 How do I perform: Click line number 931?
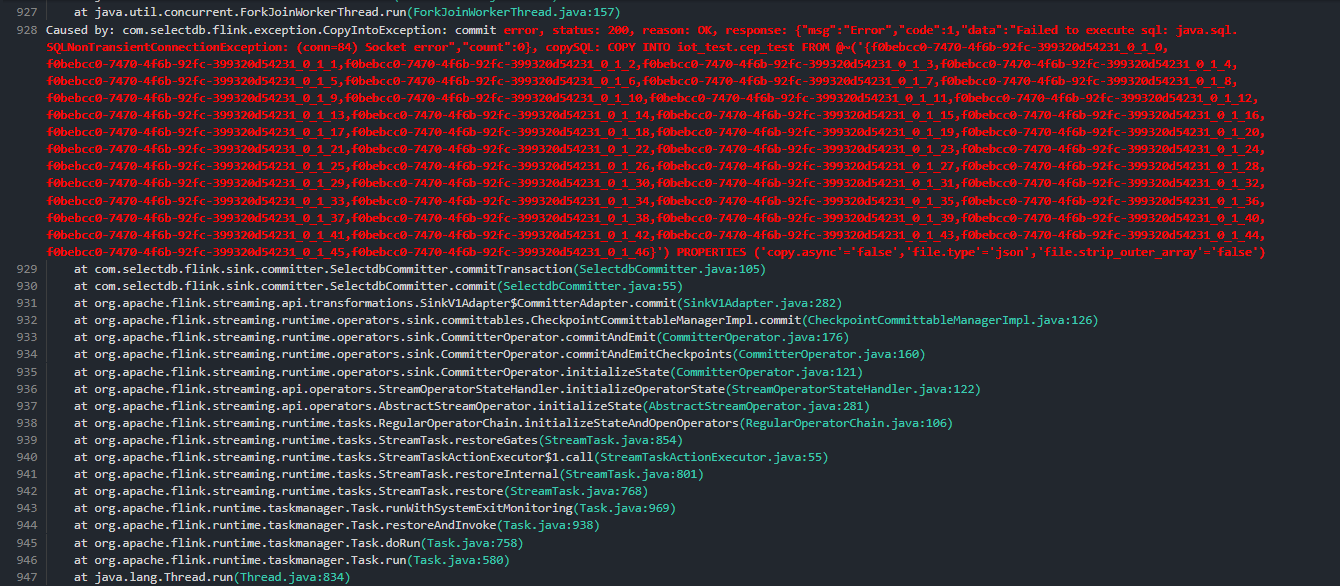pyautogui.click(x=26, y=303)
